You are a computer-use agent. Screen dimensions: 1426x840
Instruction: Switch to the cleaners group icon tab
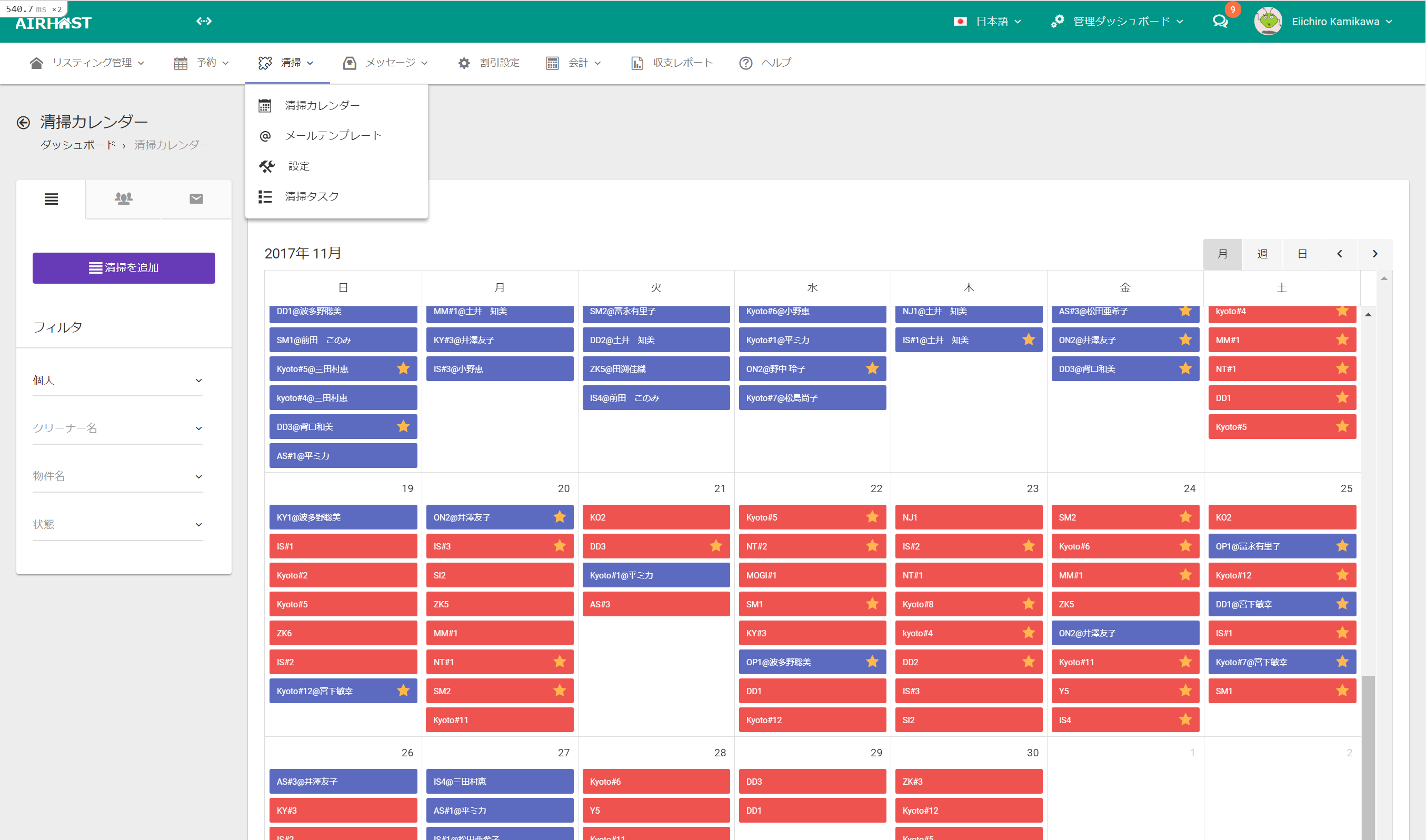coord(123,198)
